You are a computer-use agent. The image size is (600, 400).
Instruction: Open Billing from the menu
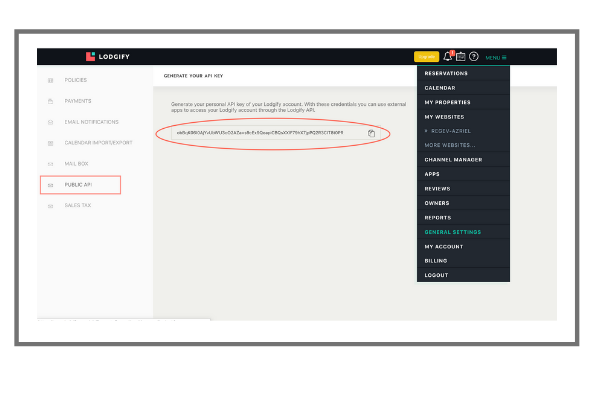click(x=463, y=261)
